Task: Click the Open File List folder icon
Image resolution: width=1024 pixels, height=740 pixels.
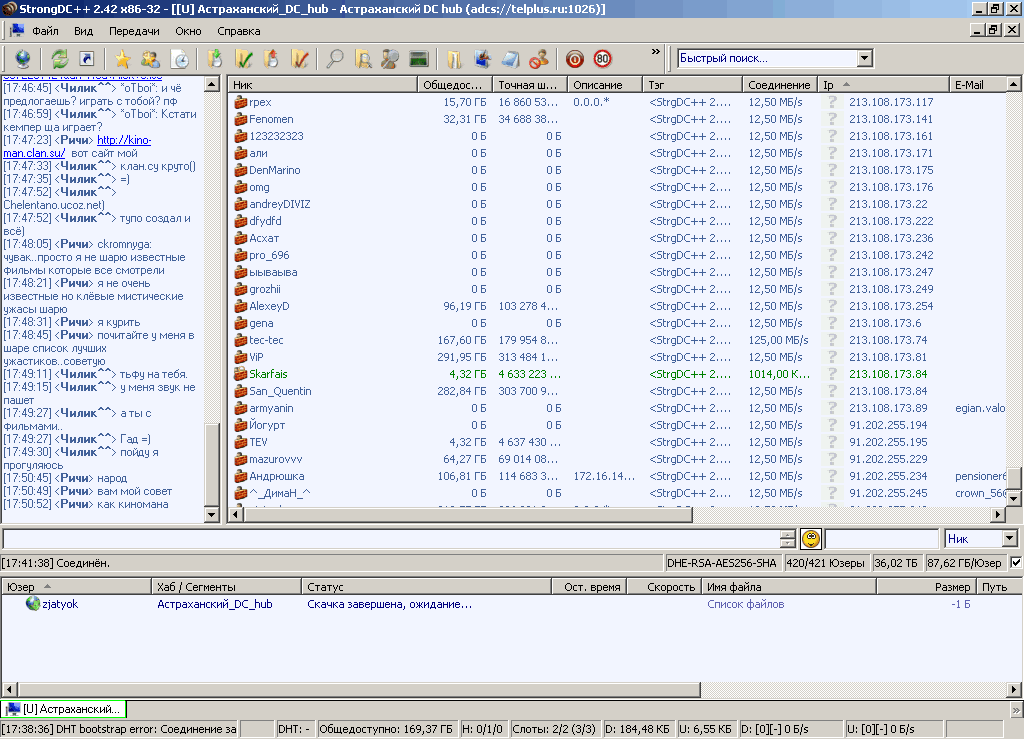Action: 455,59
